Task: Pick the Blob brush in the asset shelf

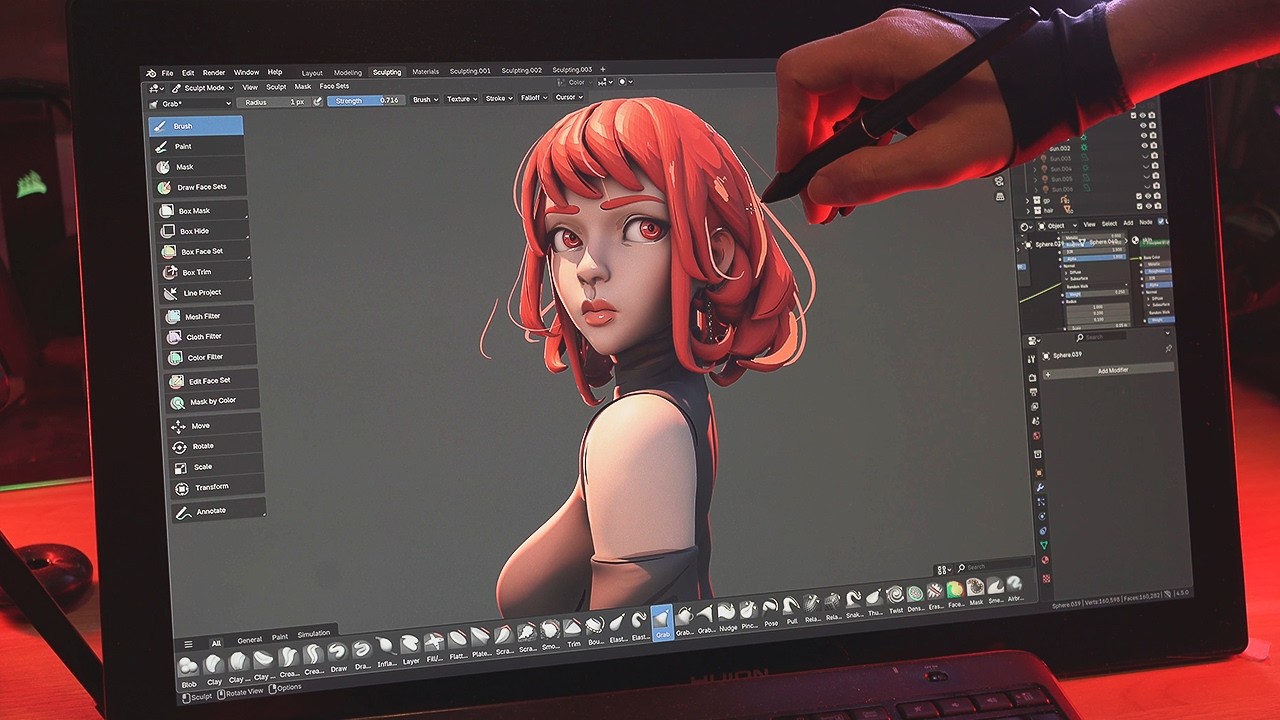Action: pyautogui.click(x=188, y=670)
